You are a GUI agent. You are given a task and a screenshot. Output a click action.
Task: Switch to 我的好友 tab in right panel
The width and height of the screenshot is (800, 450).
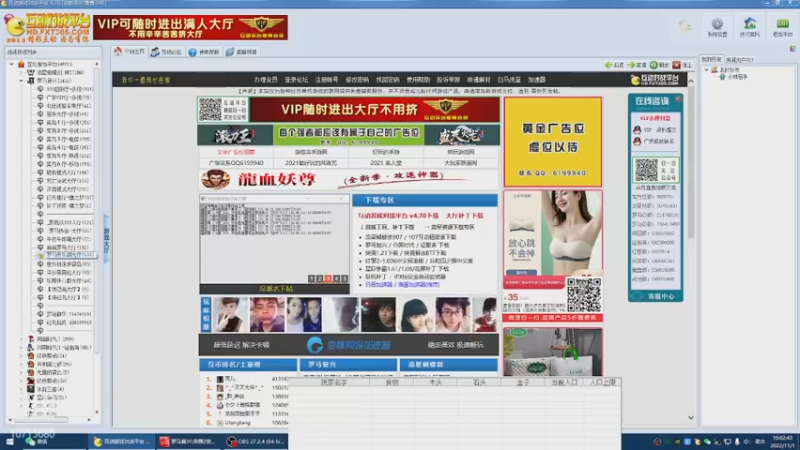click(711, 60)
